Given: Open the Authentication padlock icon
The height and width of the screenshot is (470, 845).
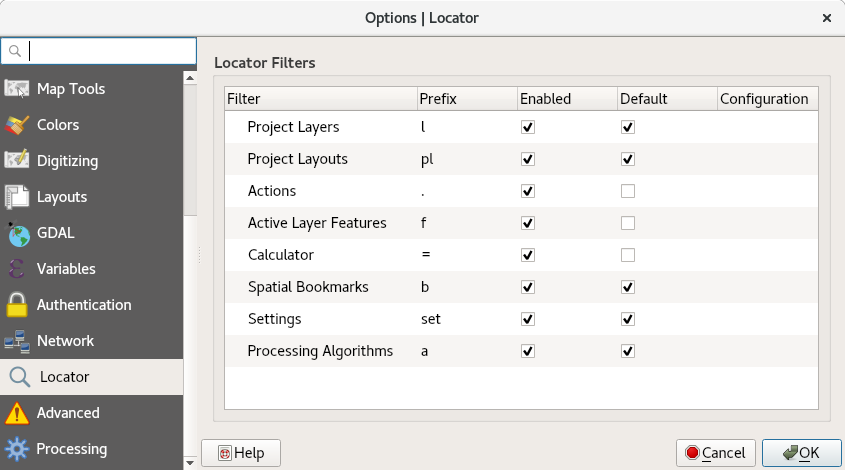Looking at the screenshot, I should [17, 305].
